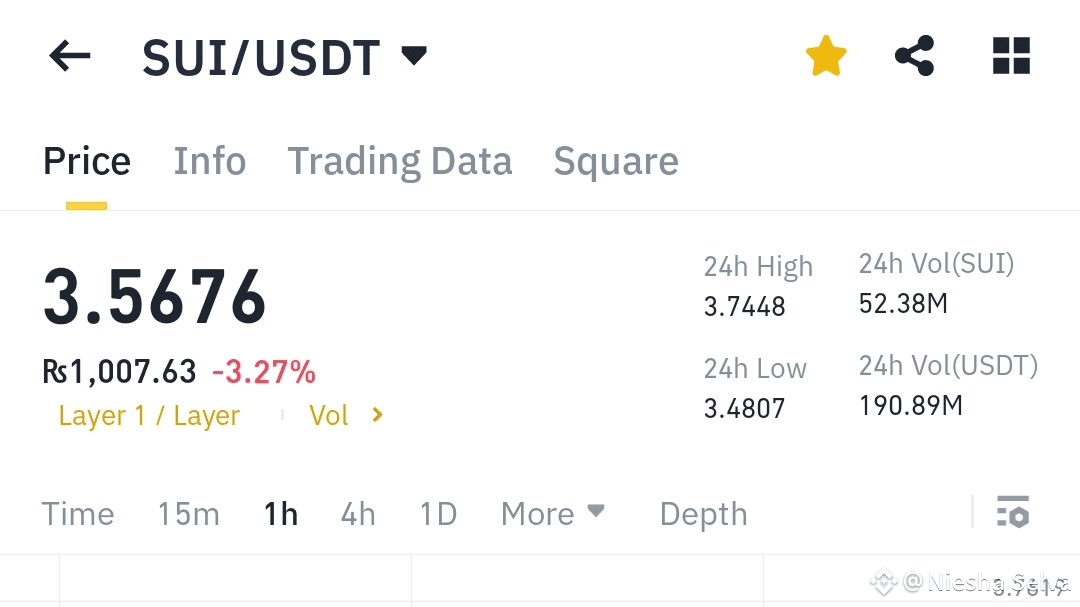1080x607 pixels.
Task: Select the Price tab
Action: coord(87,161)
